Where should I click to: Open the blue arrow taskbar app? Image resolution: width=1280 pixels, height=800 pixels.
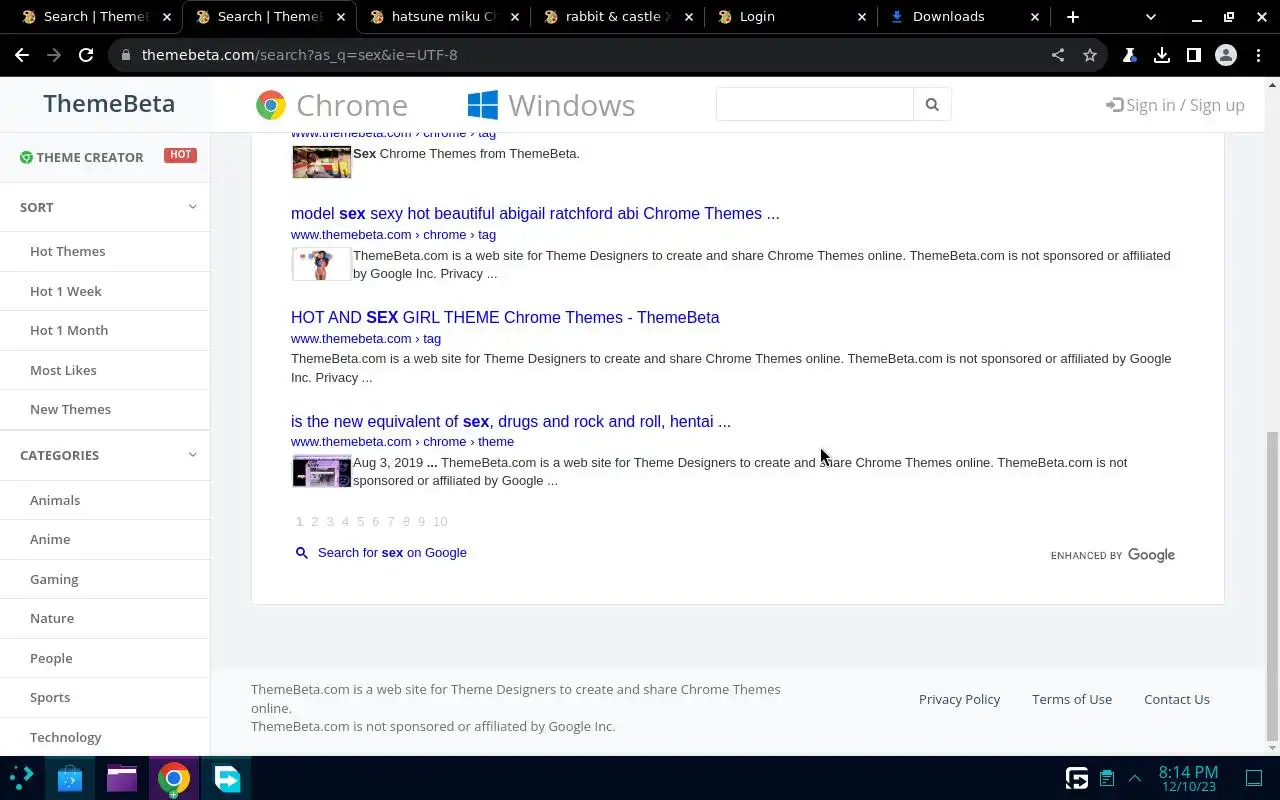pyautogui.click(x=227, y=778)
